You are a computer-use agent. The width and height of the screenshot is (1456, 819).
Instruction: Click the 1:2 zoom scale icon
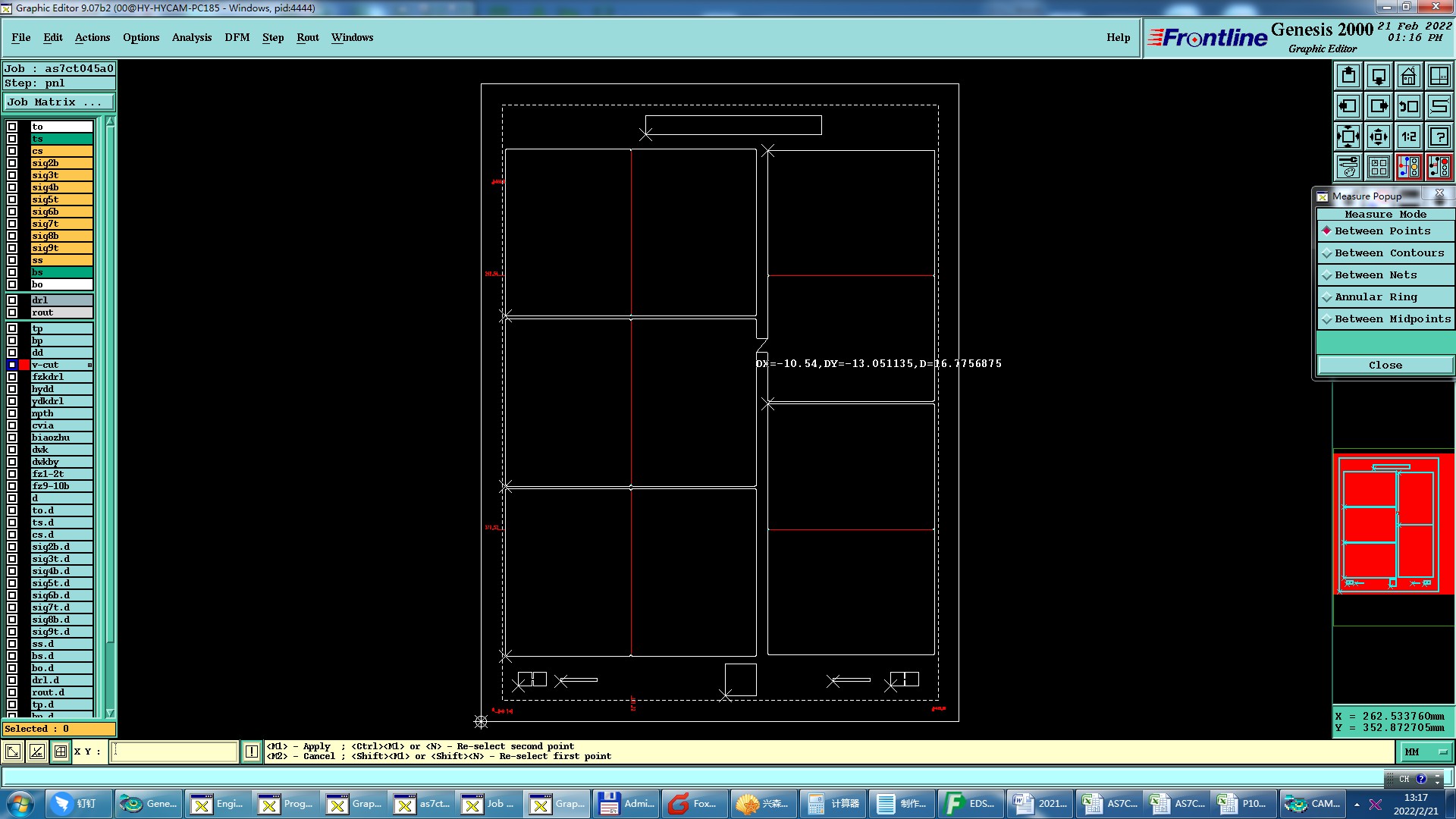(x=1408, y=137)
